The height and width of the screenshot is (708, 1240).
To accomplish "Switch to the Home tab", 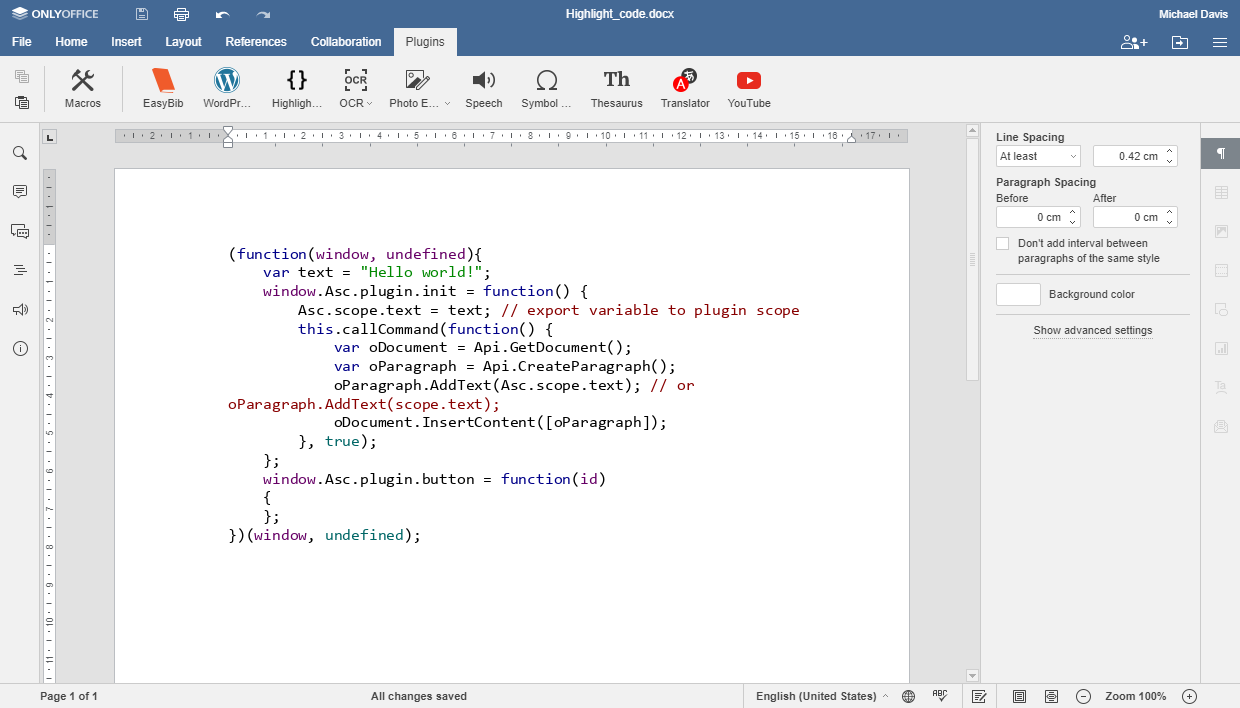I will (x=71, y=42).
